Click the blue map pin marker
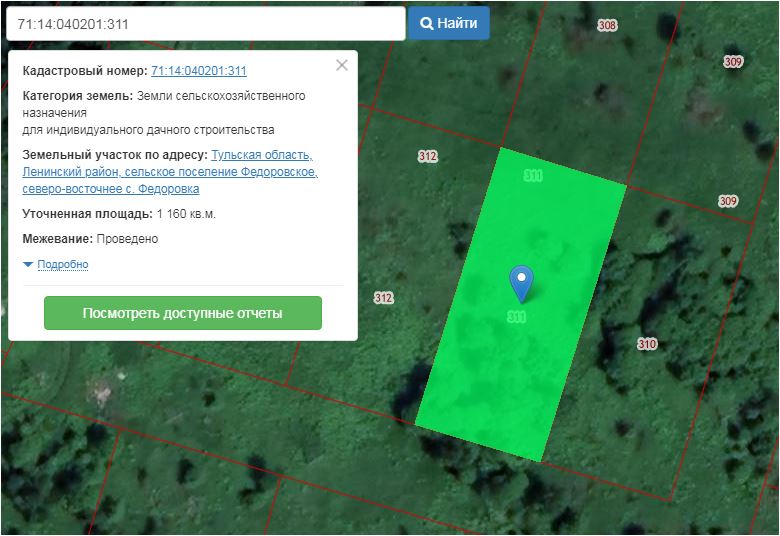This screenshot has width=780, height=536. (521, 282)
